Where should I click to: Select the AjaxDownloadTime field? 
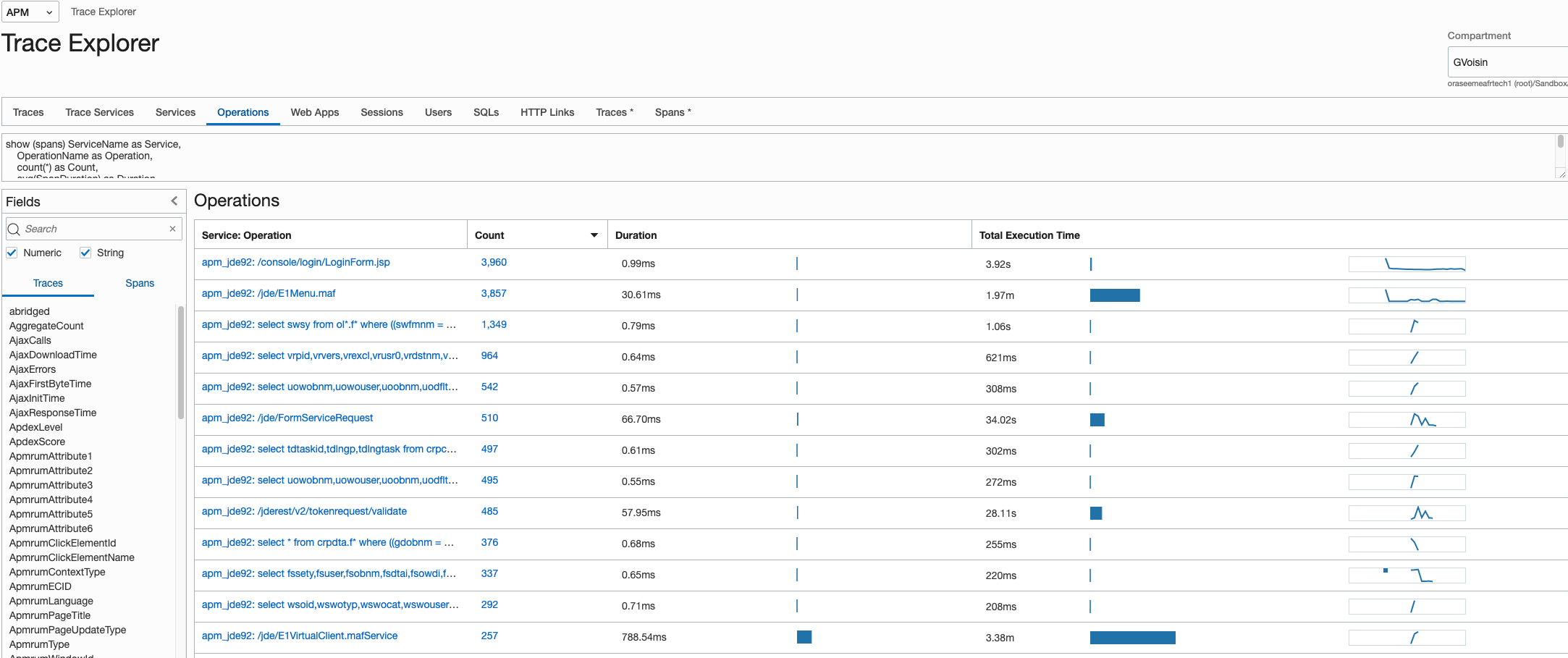point(53,355)
